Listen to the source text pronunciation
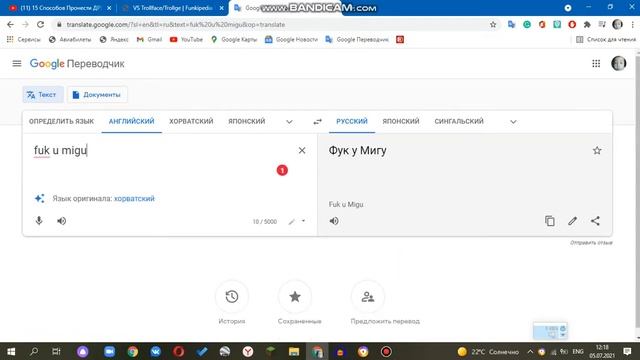The height and width of the screenshot is (360, 640). coord(61,221)
